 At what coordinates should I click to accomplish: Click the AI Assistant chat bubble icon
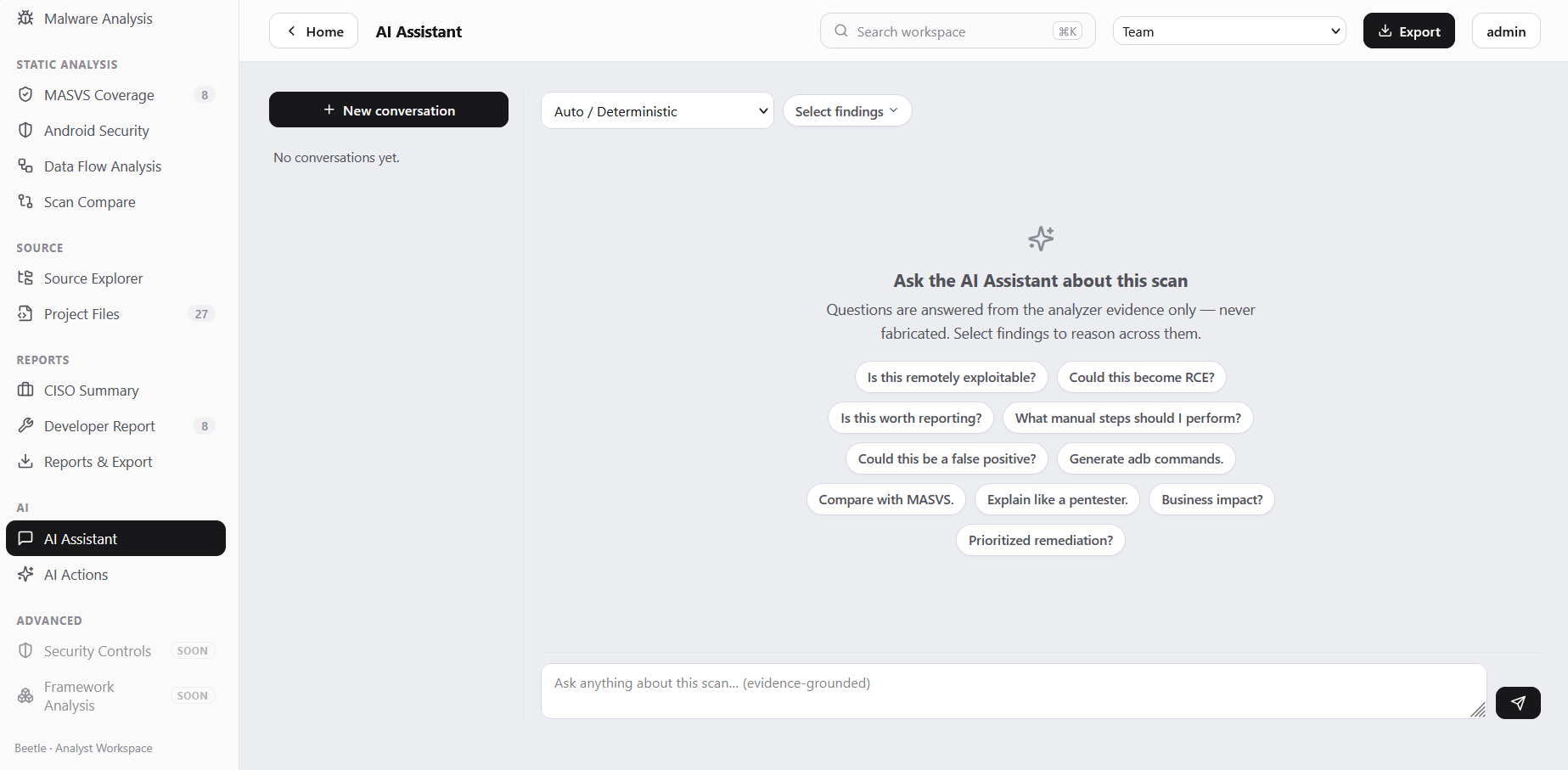(25, 538)
